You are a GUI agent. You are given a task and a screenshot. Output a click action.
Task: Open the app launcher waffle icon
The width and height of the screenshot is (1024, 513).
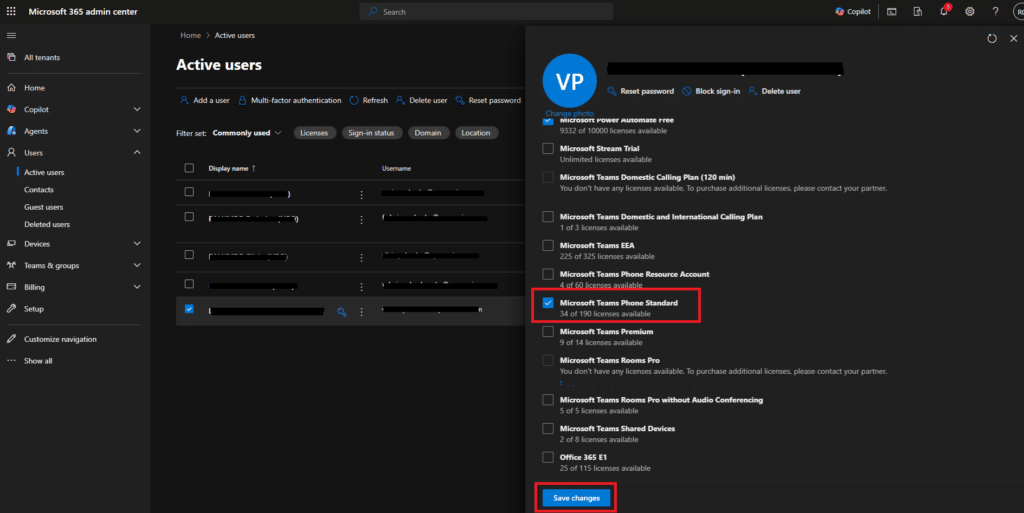coord(11,11)
